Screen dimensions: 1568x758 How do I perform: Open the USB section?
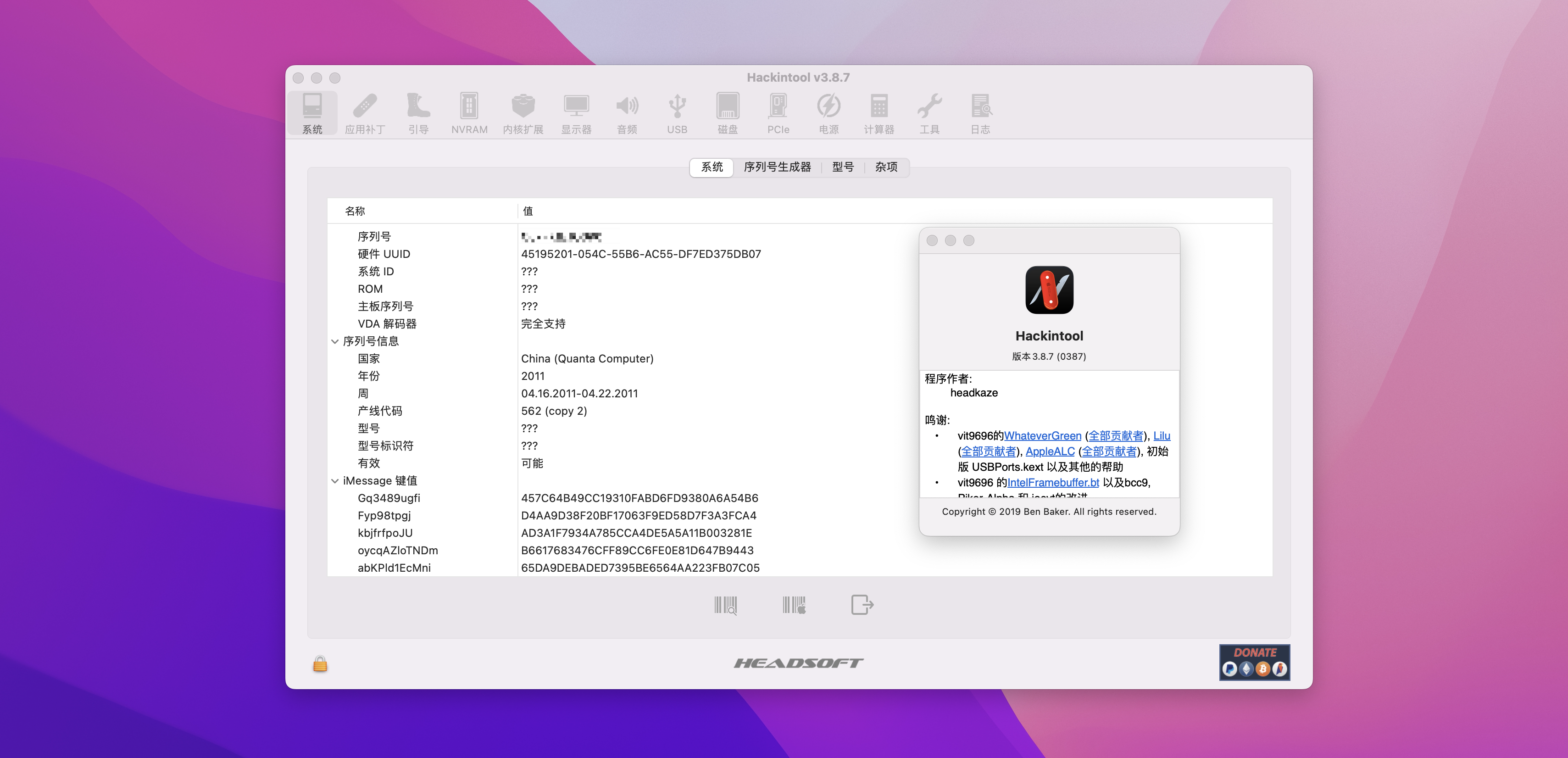pos(677,113)
